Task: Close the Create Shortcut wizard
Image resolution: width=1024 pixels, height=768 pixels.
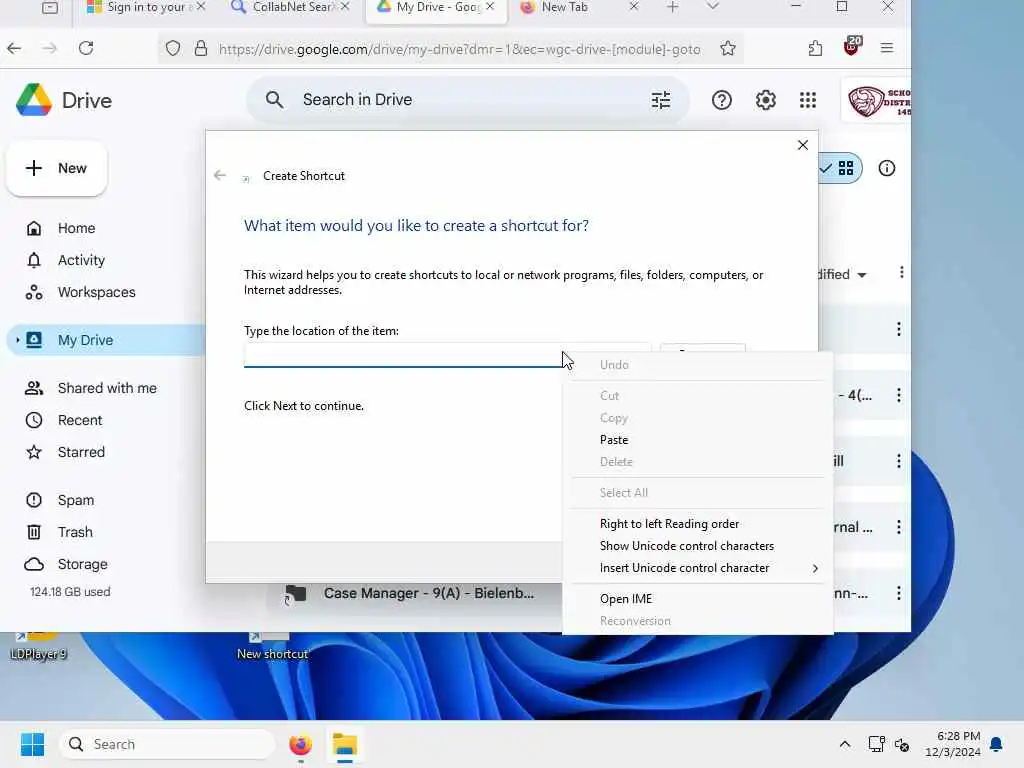Action: [x=803, y=145]
